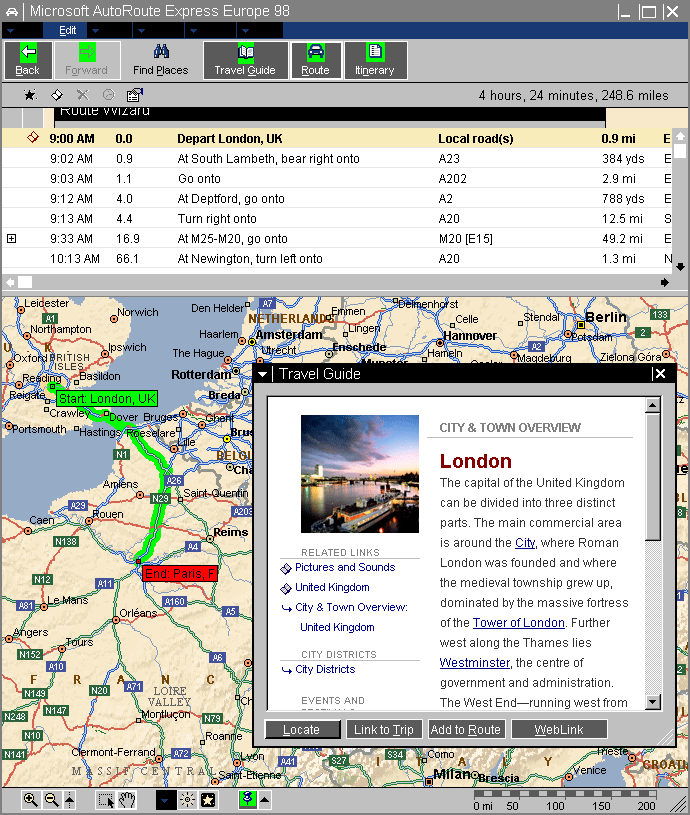Open the fourth menu bar dropdown arrow
The image size is (690, 815).
click(193, 31)
